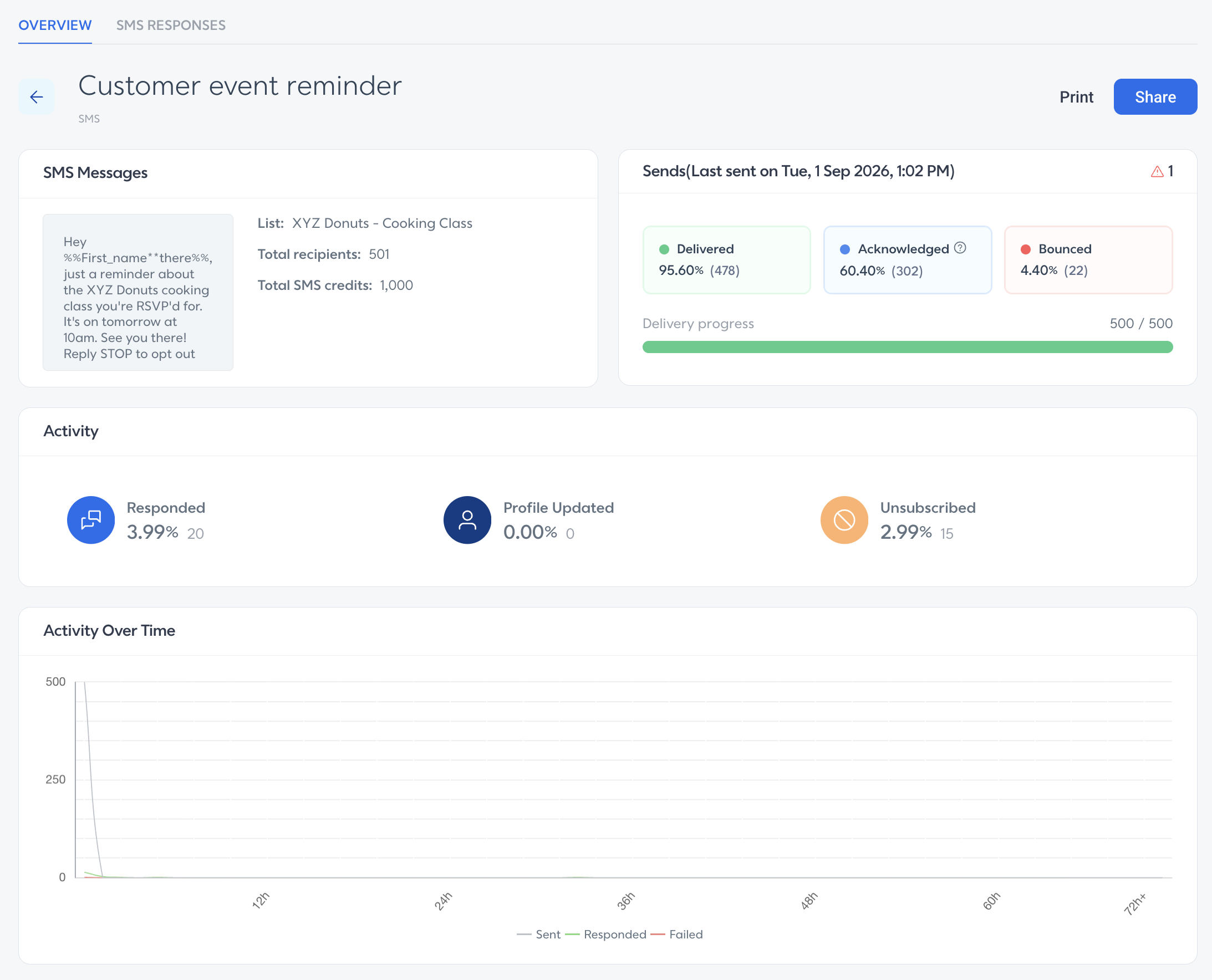Open the SMS Responses tab
Screen dimensions: 1212x980
click(171, 25)
